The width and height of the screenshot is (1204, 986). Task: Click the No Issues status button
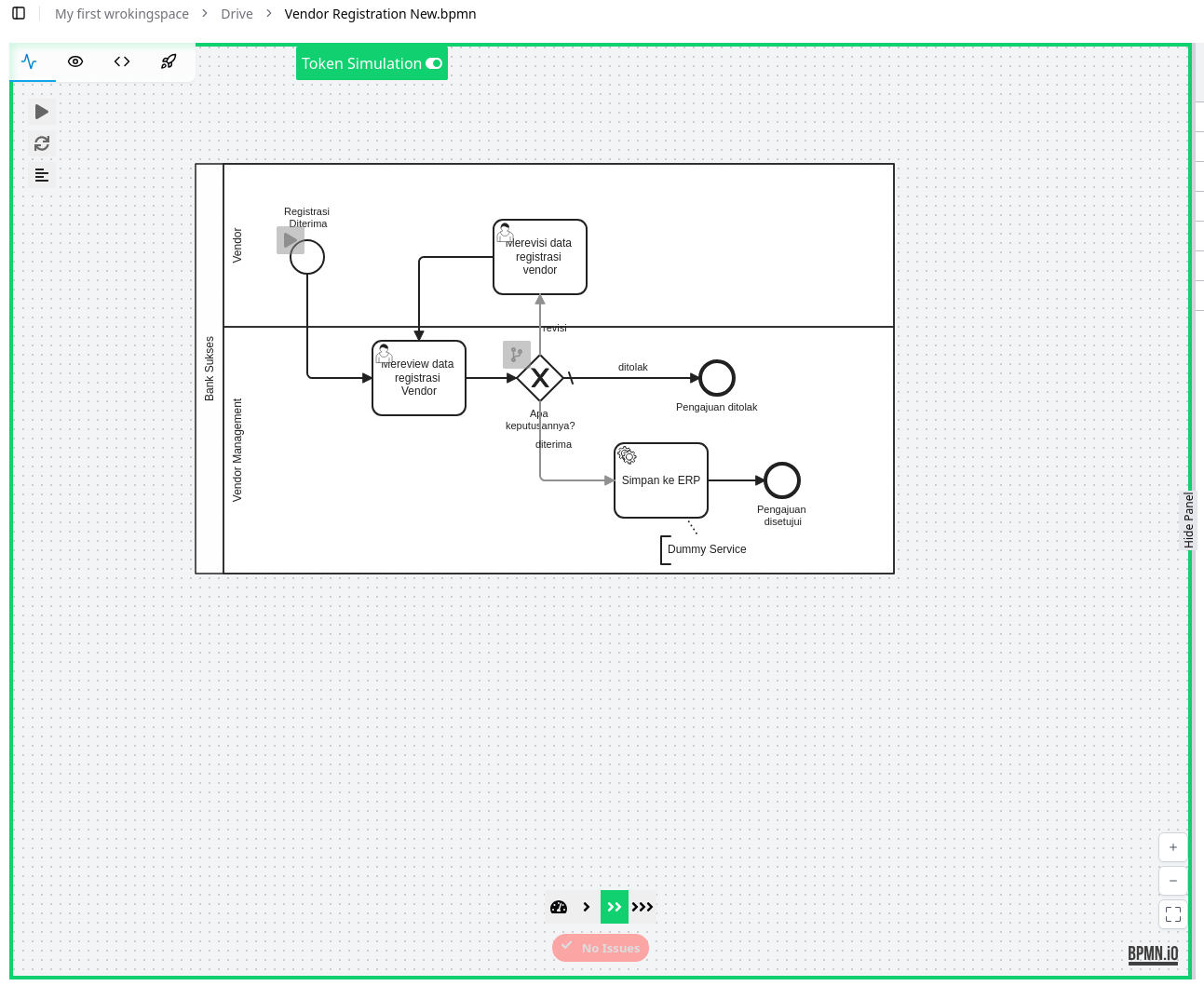coord(601,948)
